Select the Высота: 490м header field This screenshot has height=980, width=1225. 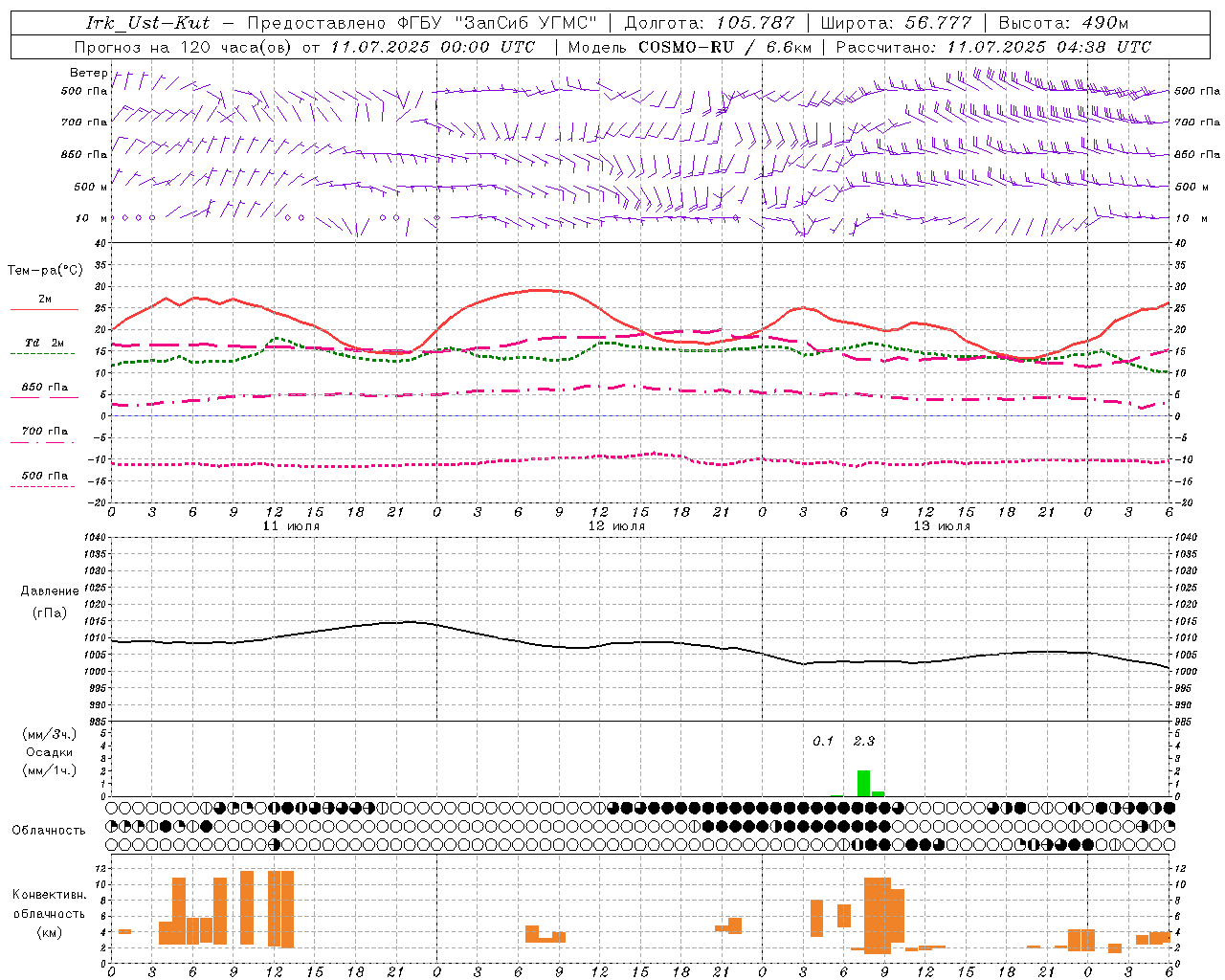click(x=1063, y=23)
